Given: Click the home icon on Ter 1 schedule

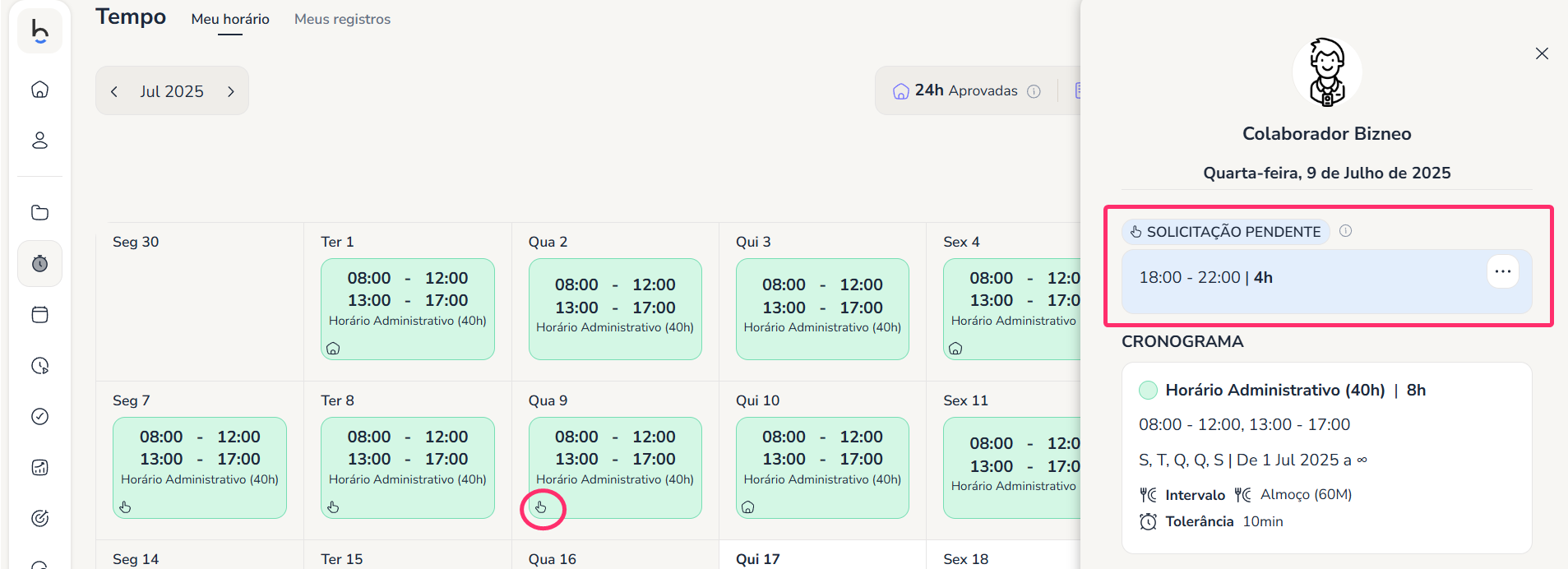Looking at the screenshot, I should 333,349.
